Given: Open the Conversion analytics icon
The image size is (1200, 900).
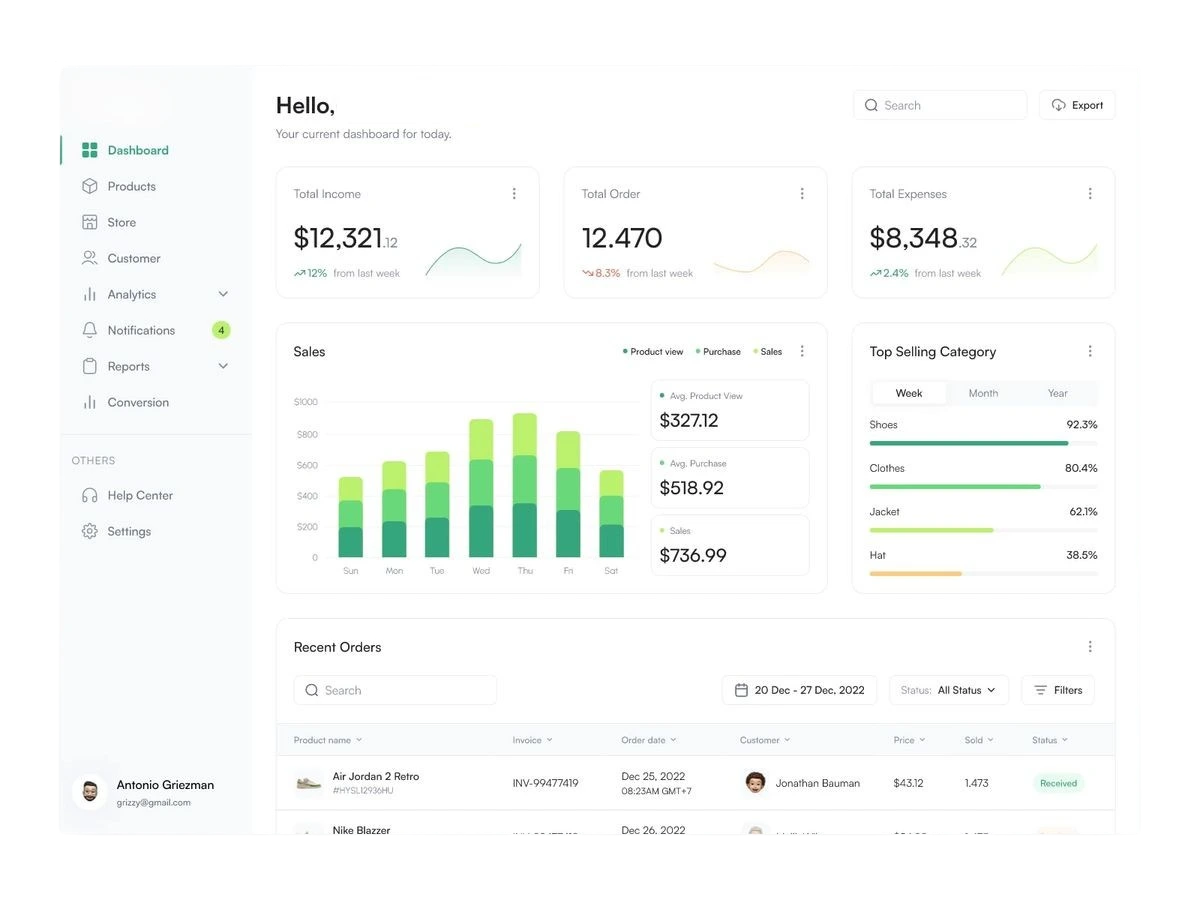Looking at the screenshot, I should tap(91, 402).
